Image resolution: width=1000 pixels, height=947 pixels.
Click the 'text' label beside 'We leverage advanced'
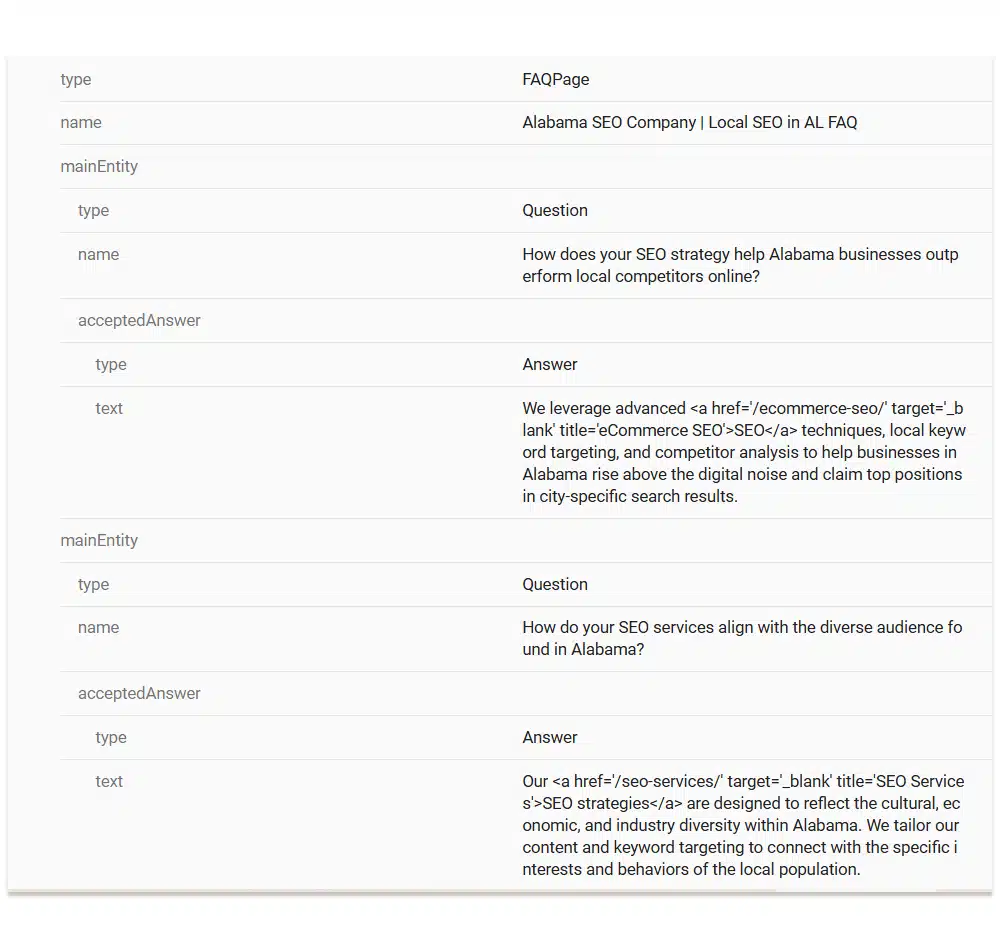(x=109, y=409)
